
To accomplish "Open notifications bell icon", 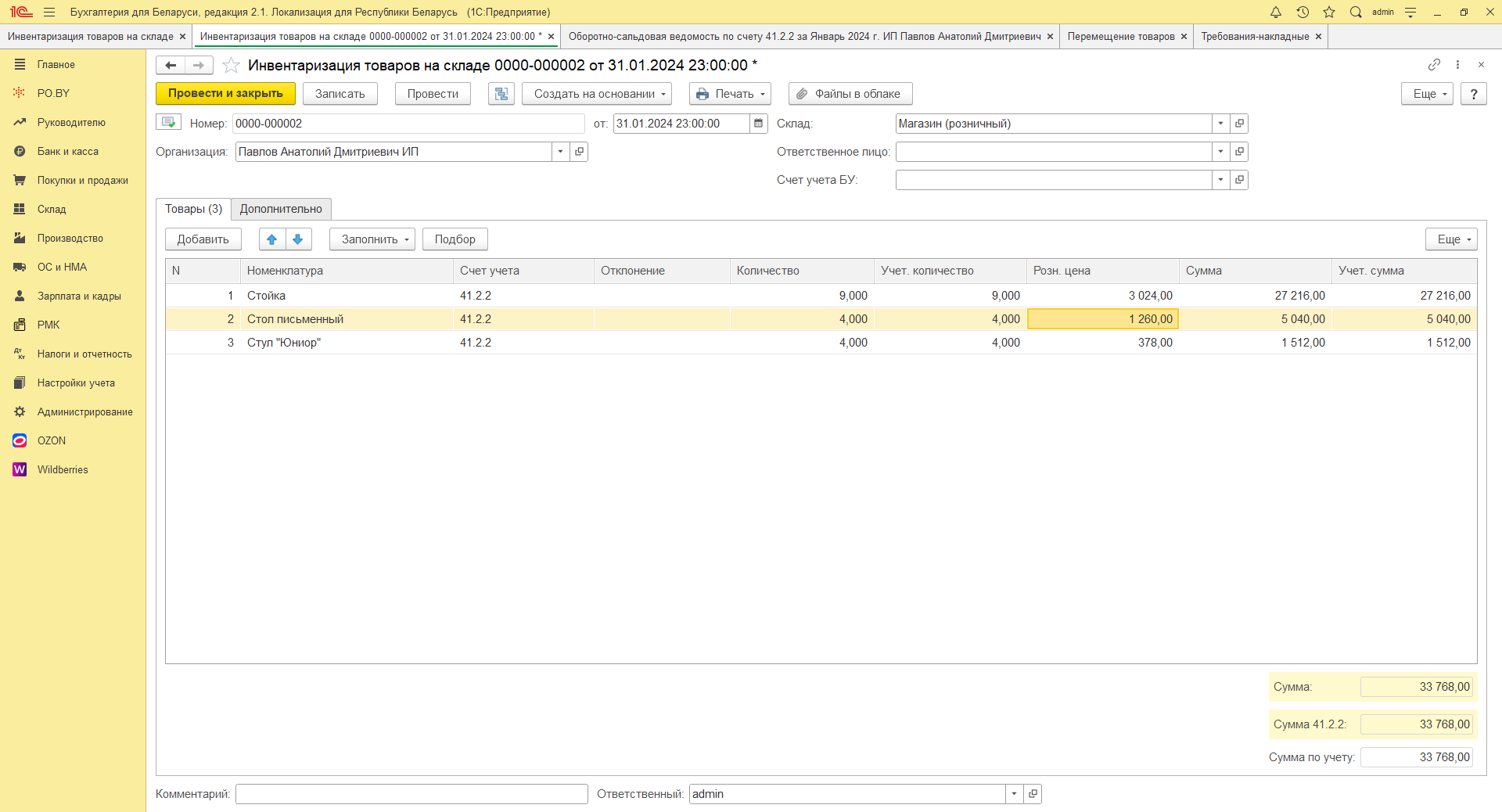I will click(x=1276, y=12).
